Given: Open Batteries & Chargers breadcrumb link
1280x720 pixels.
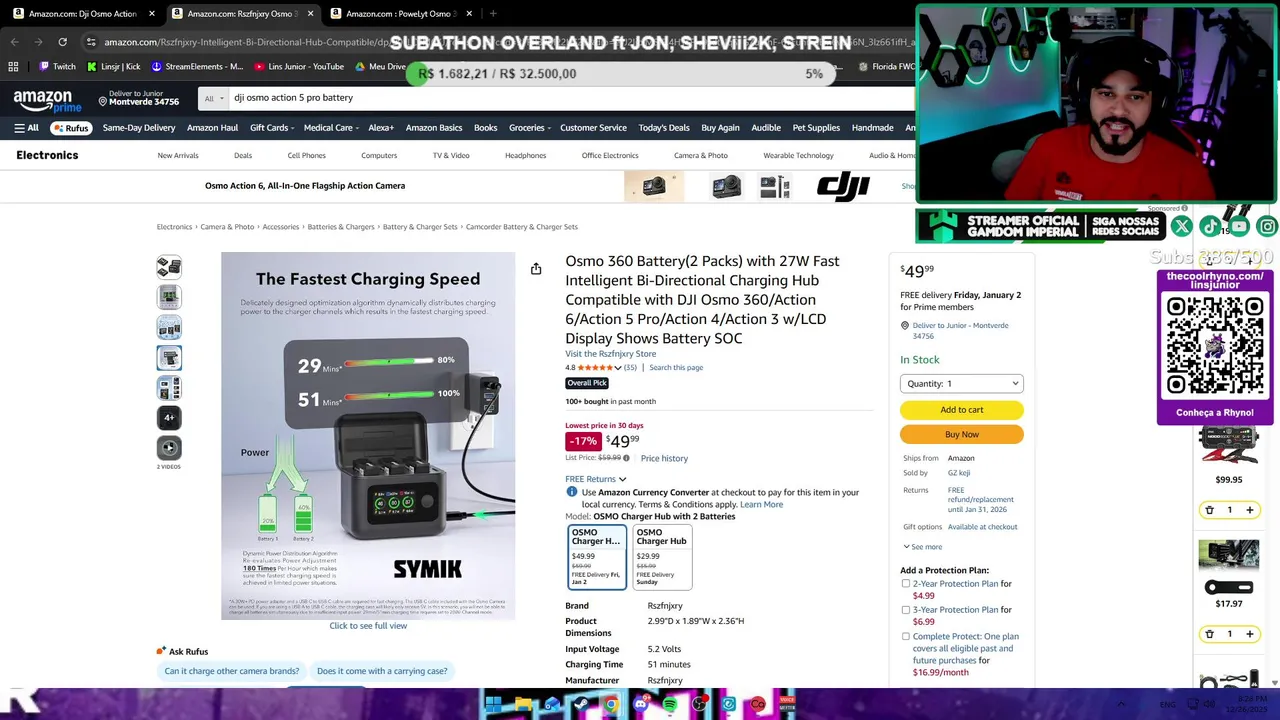Looking at the screenshot, I should tap(340, 227).
